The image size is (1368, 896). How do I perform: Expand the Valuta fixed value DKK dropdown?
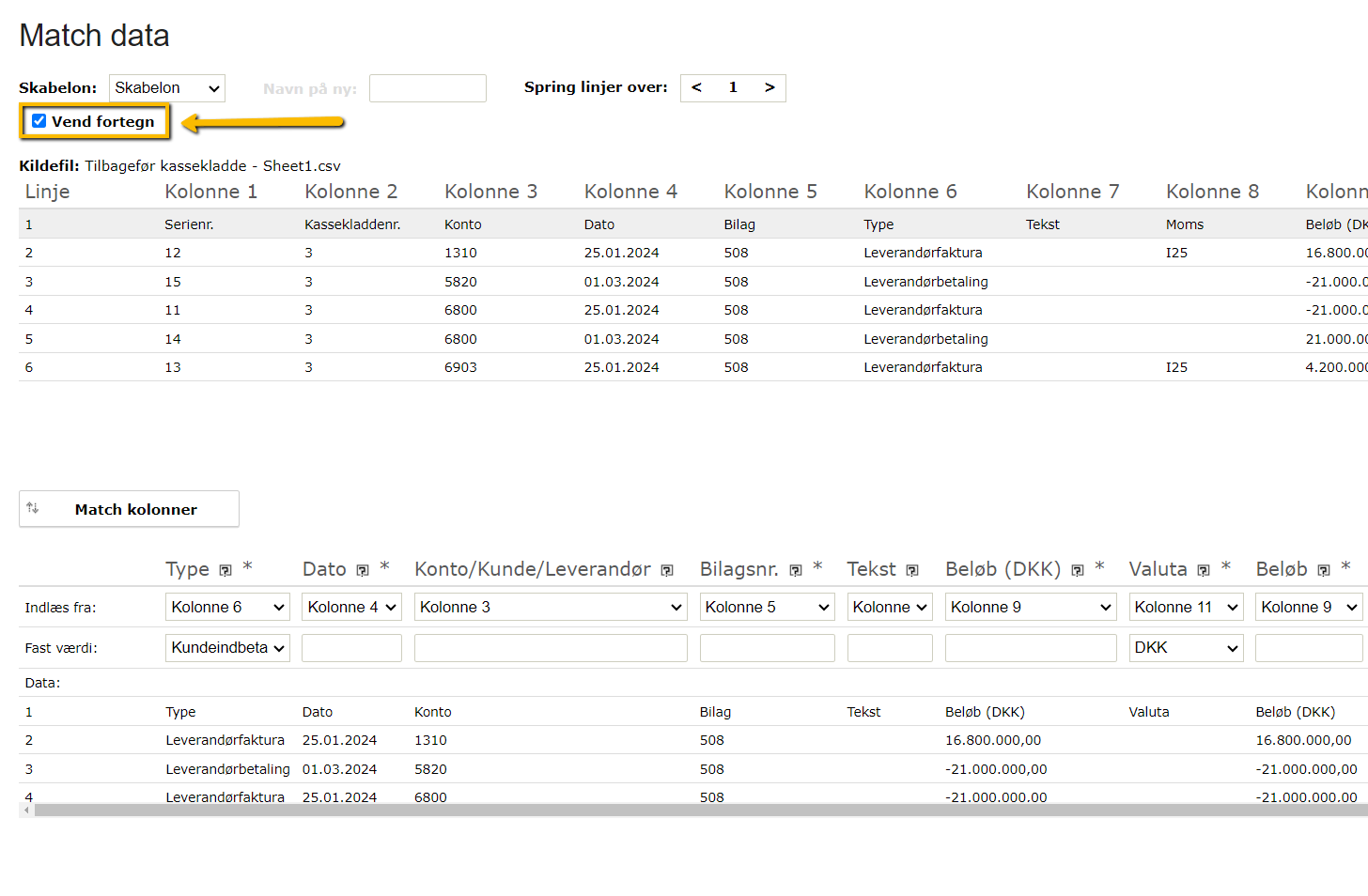pos(1186,648)
